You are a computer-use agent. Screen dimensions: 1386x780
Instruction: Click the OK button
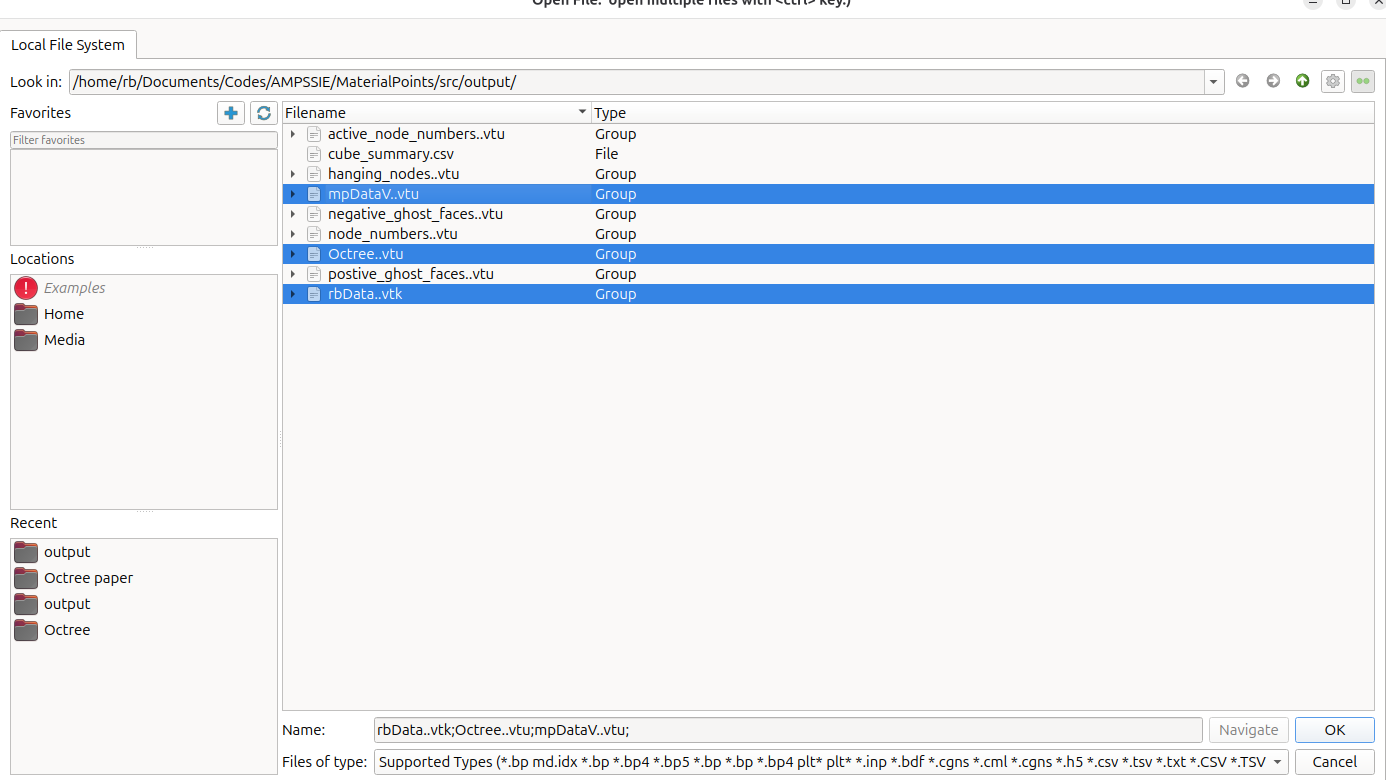(1335, 730)
